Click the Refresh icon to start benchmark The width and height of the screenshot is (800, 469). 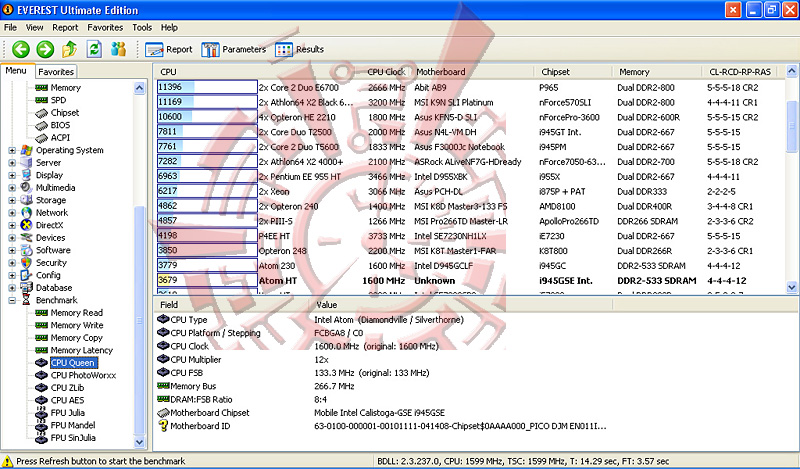tap(94, 50)
